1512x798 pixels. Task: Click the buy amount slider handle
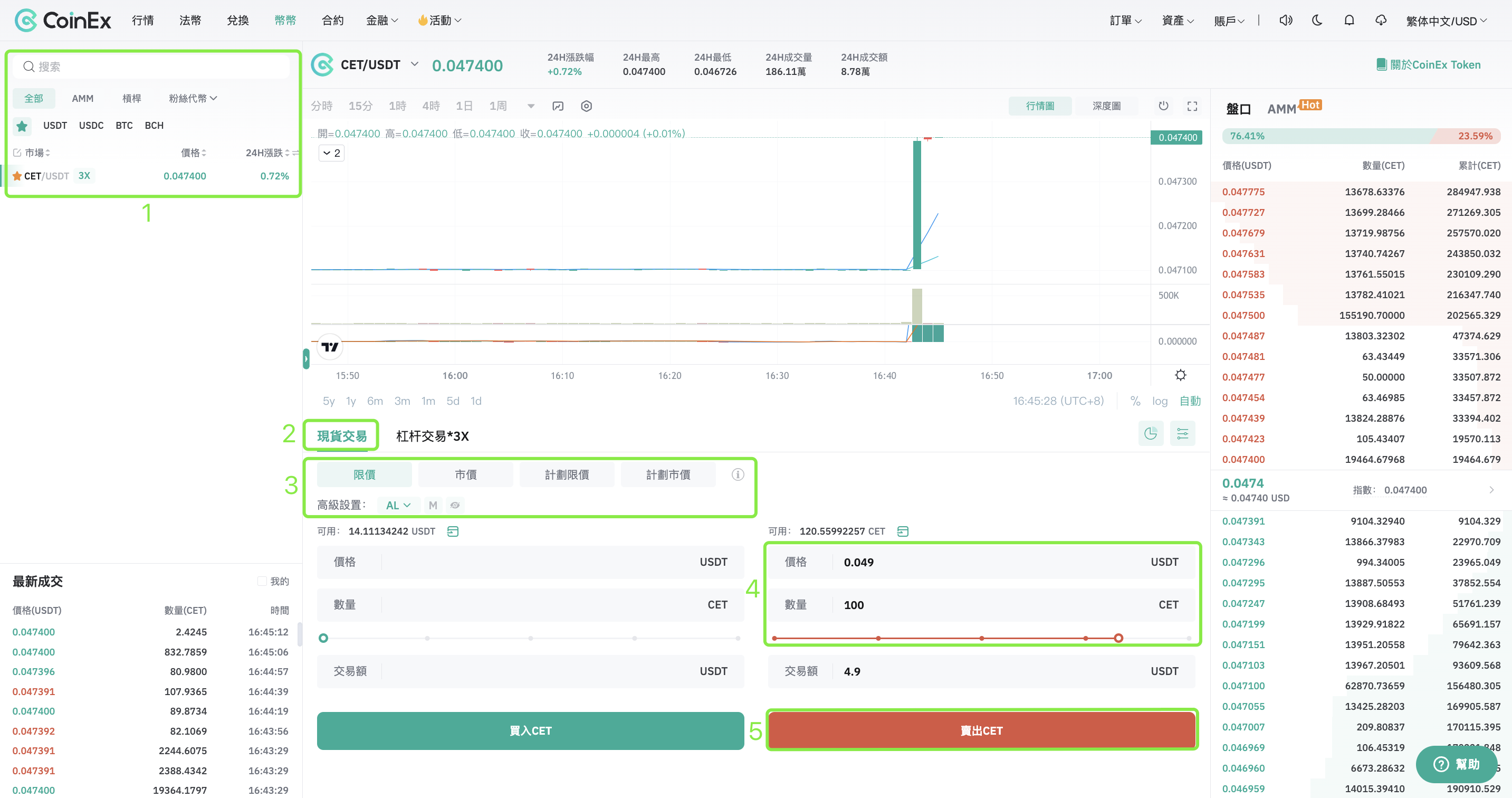(323, 638)
